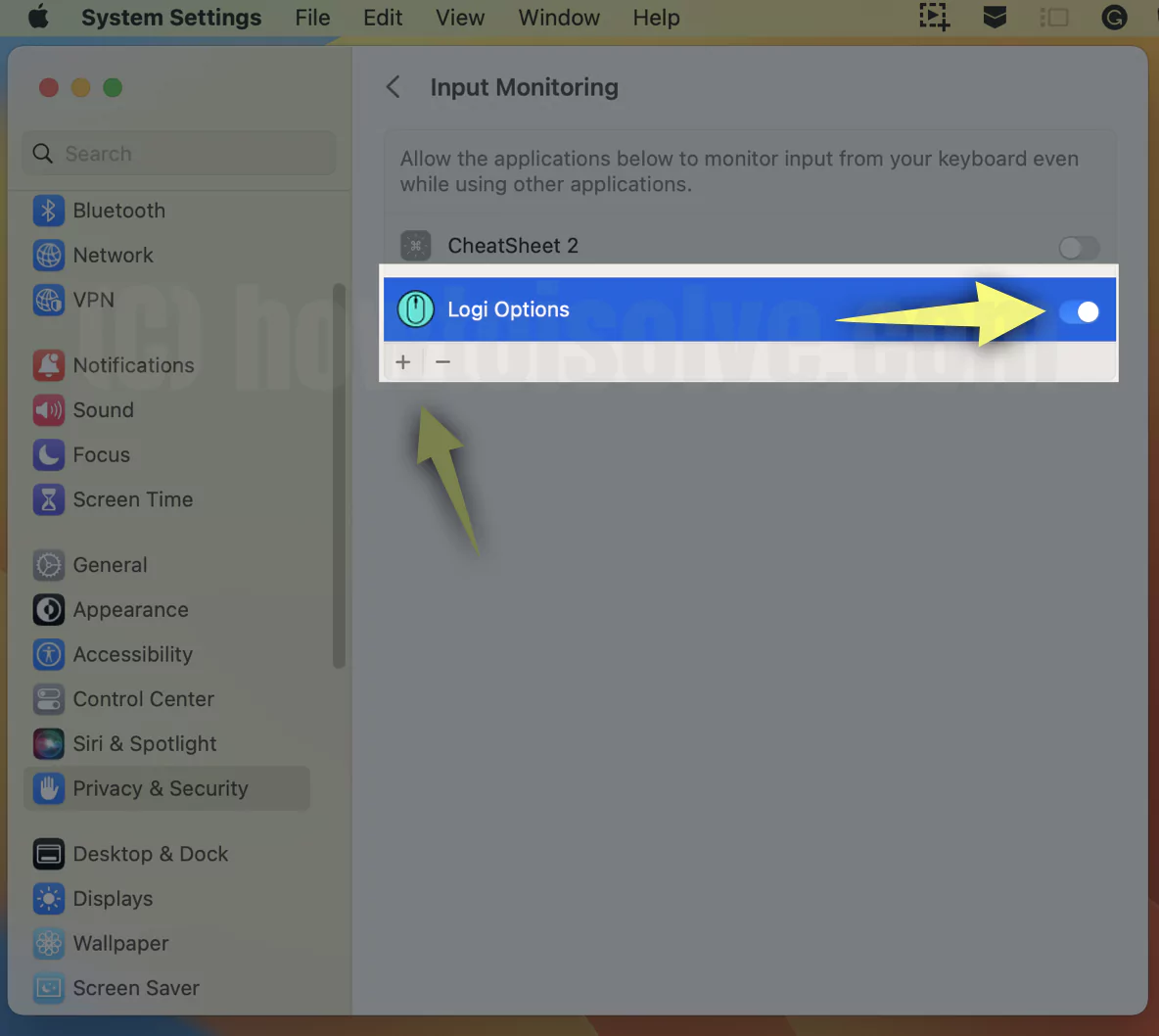Click the Bluetooth label in sidebar
Viewport: 1159px width, 1036px height.
pos(119,211)
